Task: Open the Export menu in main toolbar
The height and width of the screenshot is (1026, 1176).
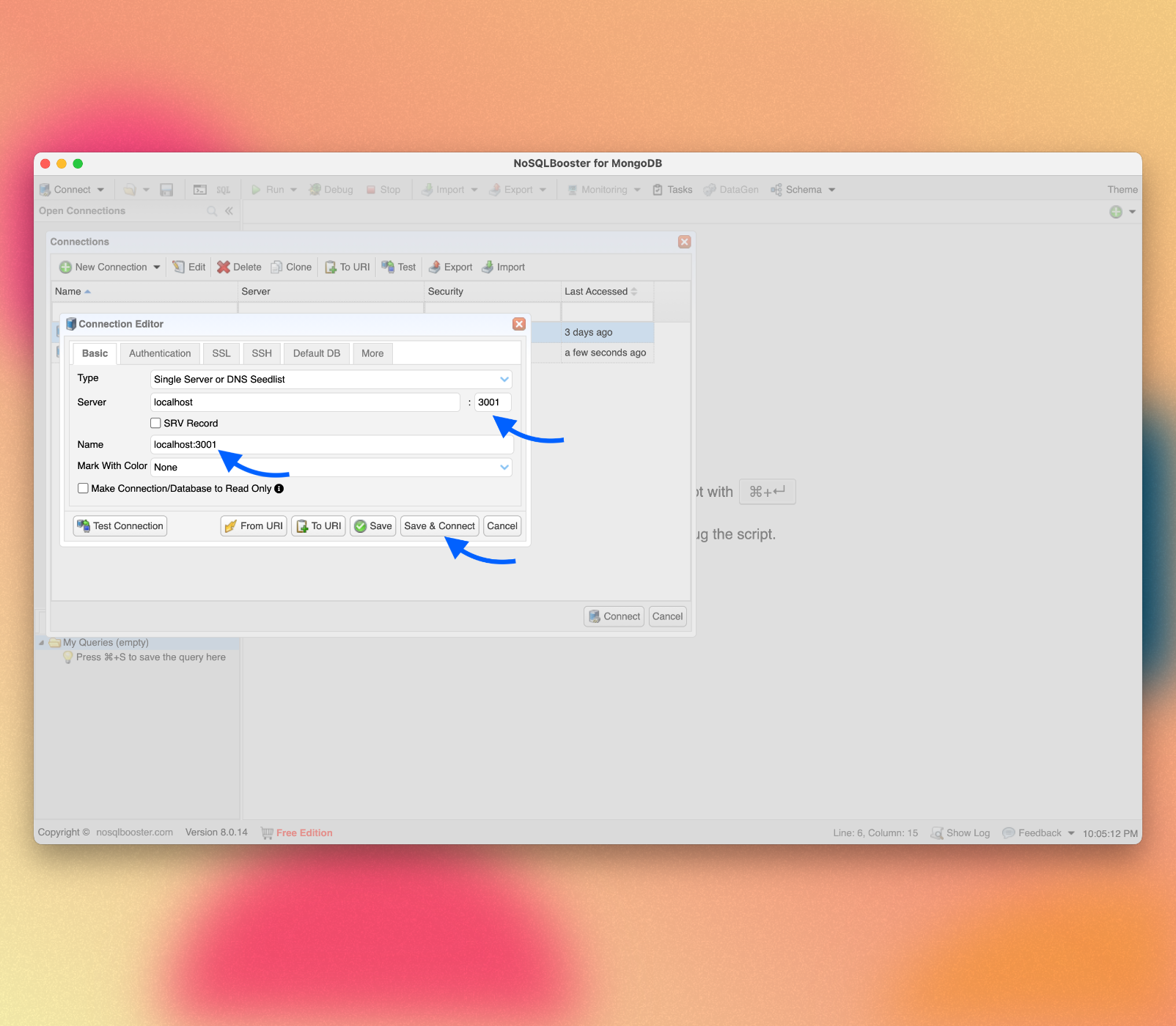Action: [x=518, y=190]
